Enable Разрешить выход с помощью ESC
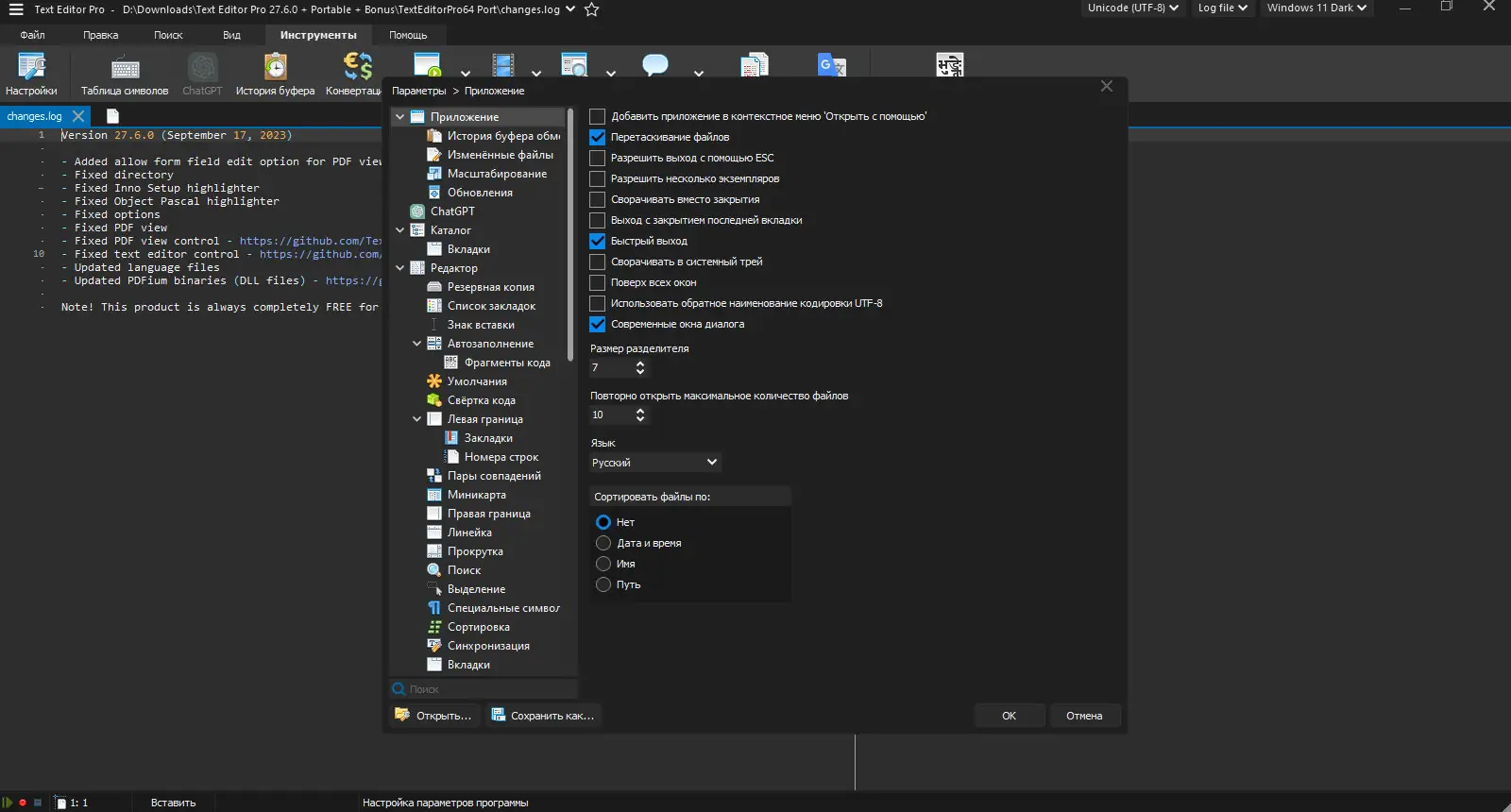1511x812 pixels. (x=598, y=158)
